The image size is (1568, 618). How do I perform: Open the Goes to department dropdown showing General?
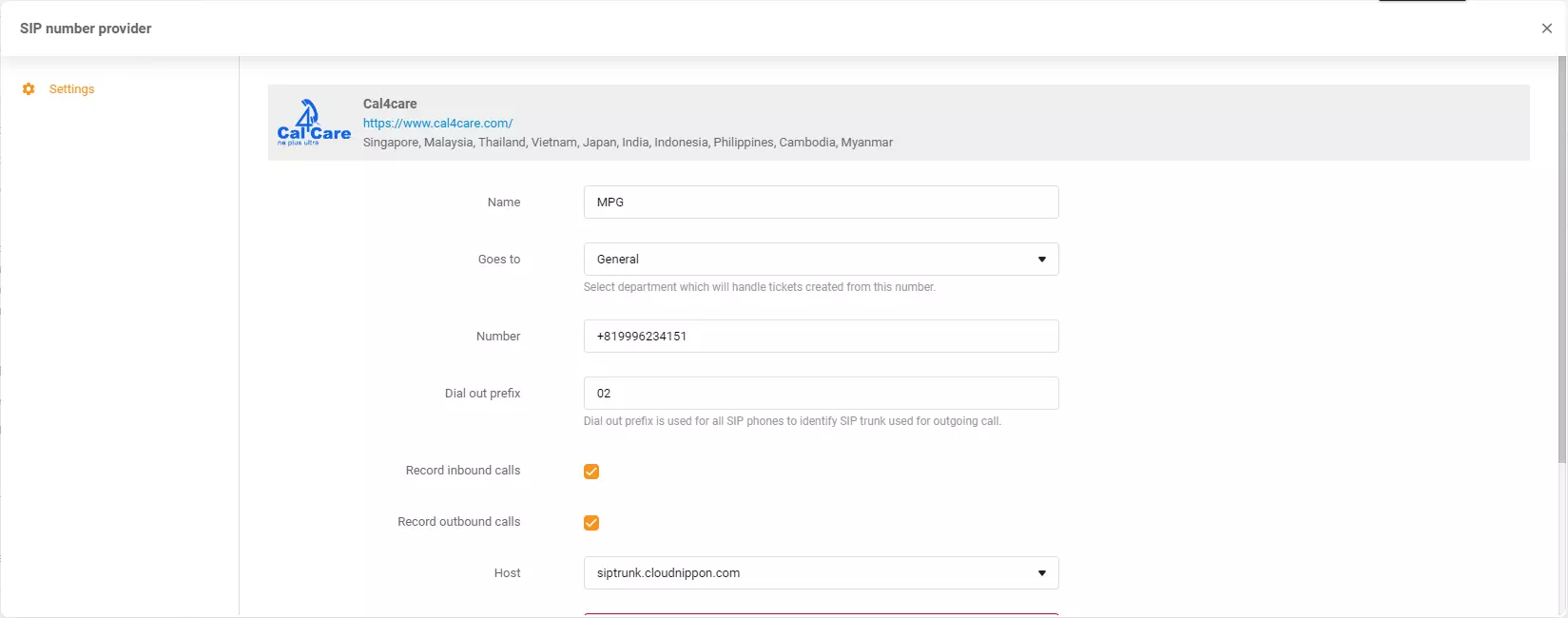click(808, 260)
